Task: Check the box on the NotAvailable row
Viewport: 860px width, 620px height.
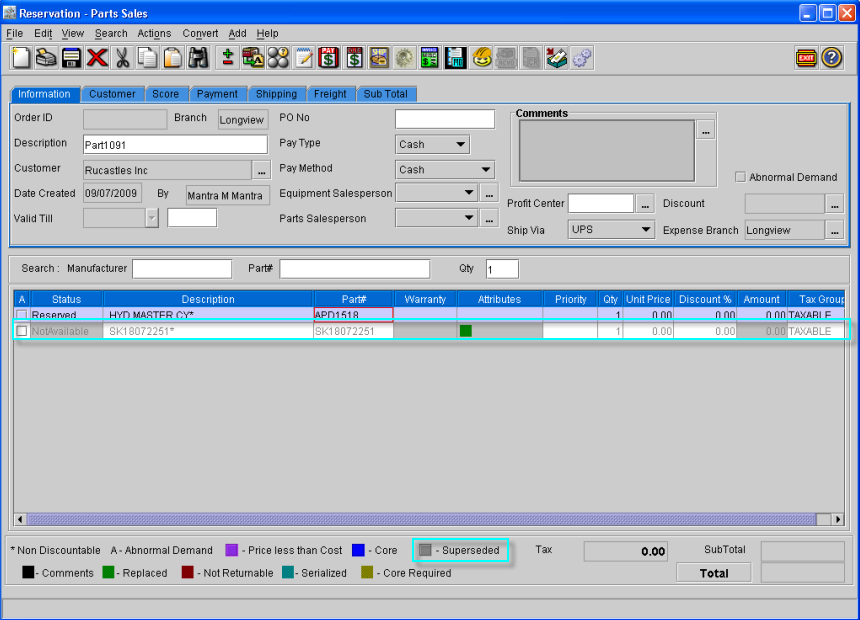Action: [x=21, y=331]
